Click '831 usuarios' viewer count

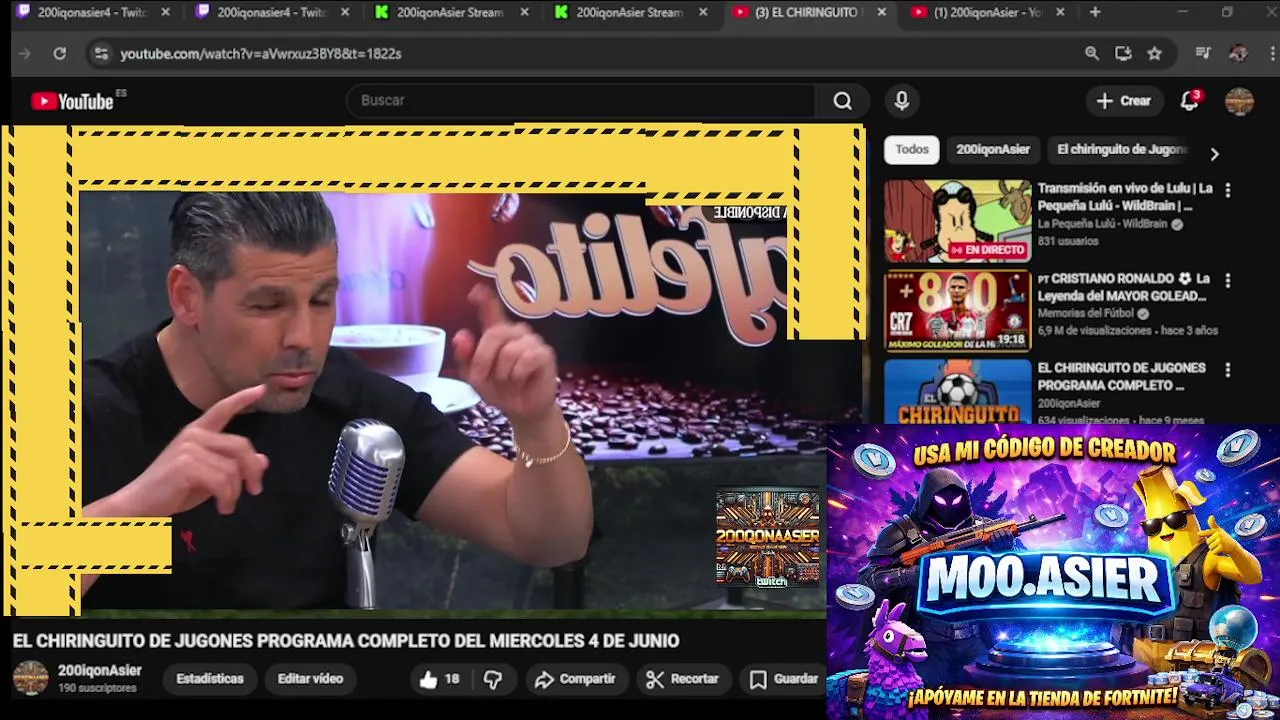1067,241
